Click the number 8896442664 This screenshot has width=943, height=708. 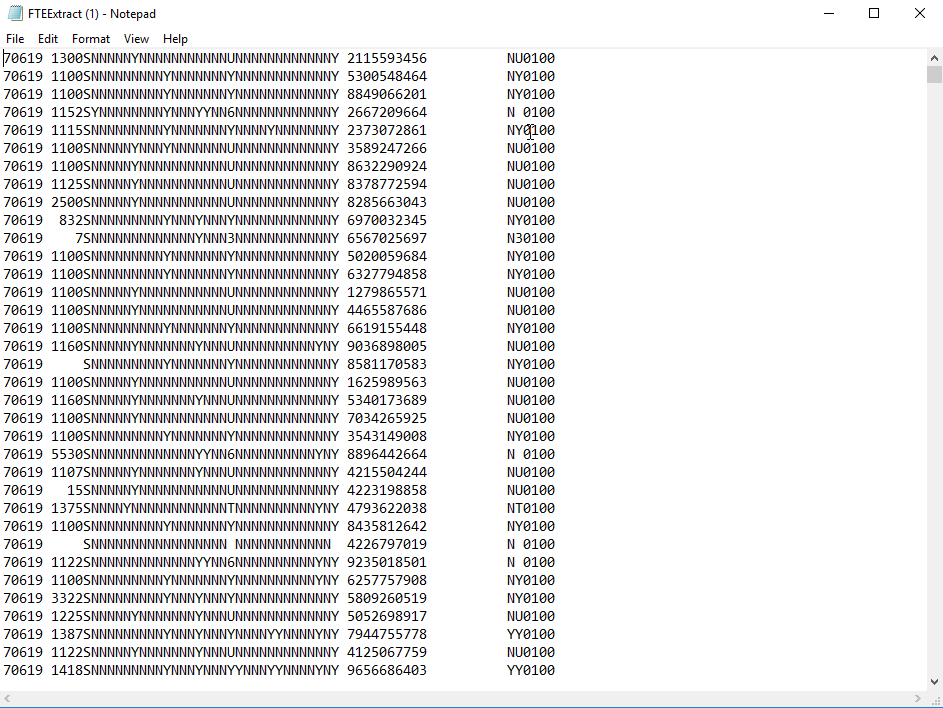pos(387,455)
